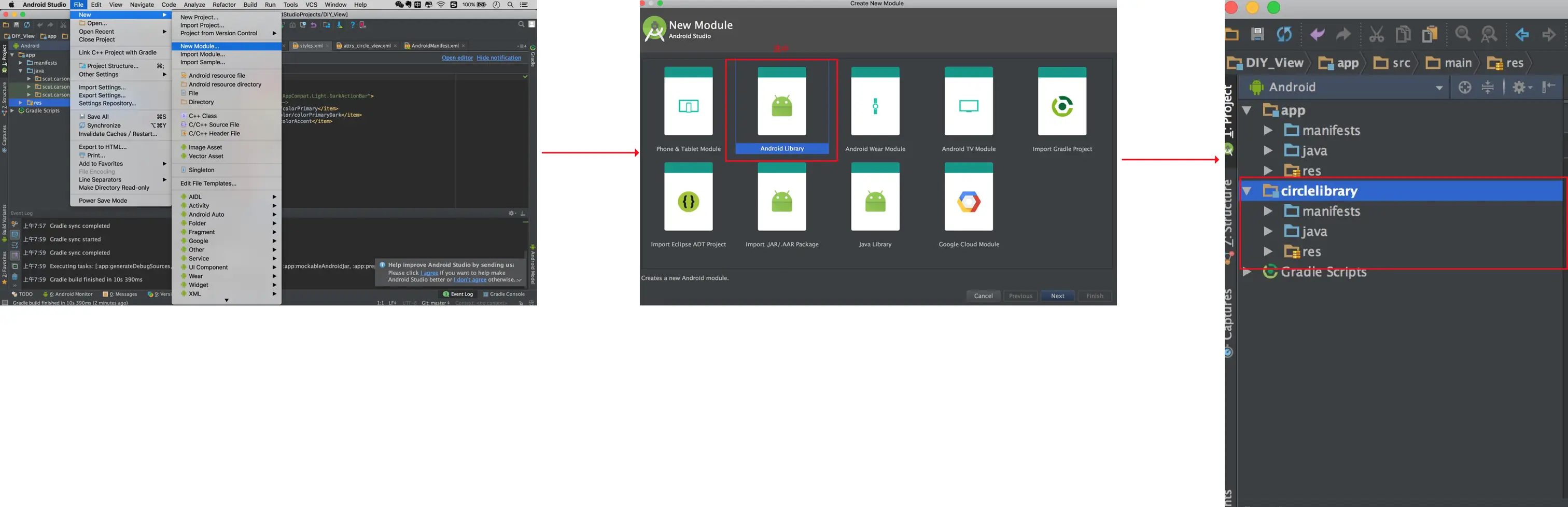Pick the Android Wear Module option
Screen dimensions: 1568x507
coord(875,101)
